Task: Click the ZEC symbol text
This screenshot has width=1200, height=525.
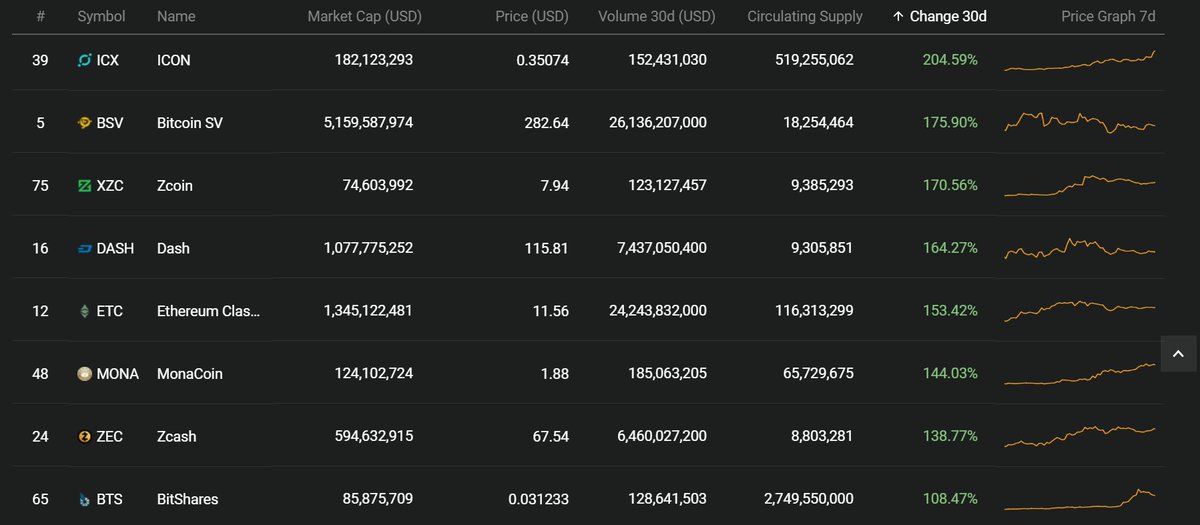Action: pos(110,436)
